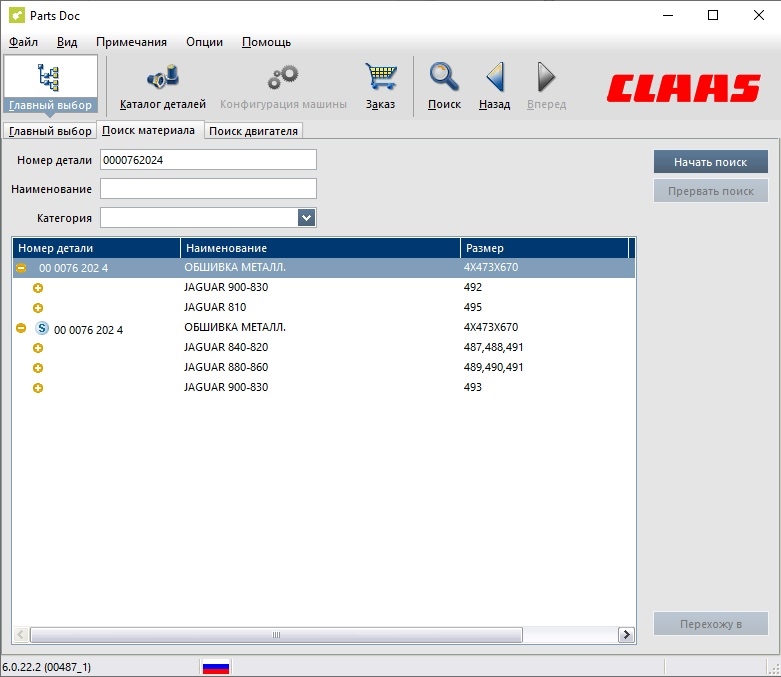Switch to the Главный выбор tab
781x677 pixels.
[50, 131]
